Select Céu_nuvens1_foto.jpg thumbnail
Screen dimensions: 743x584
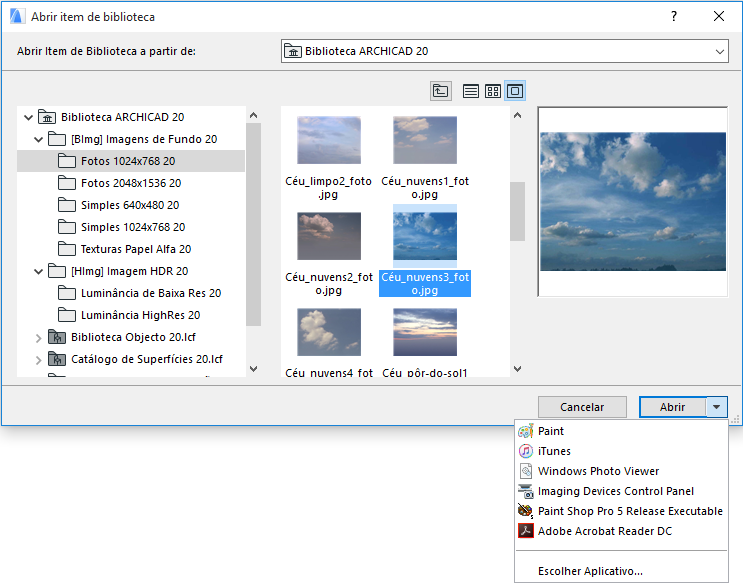[425, 140]
